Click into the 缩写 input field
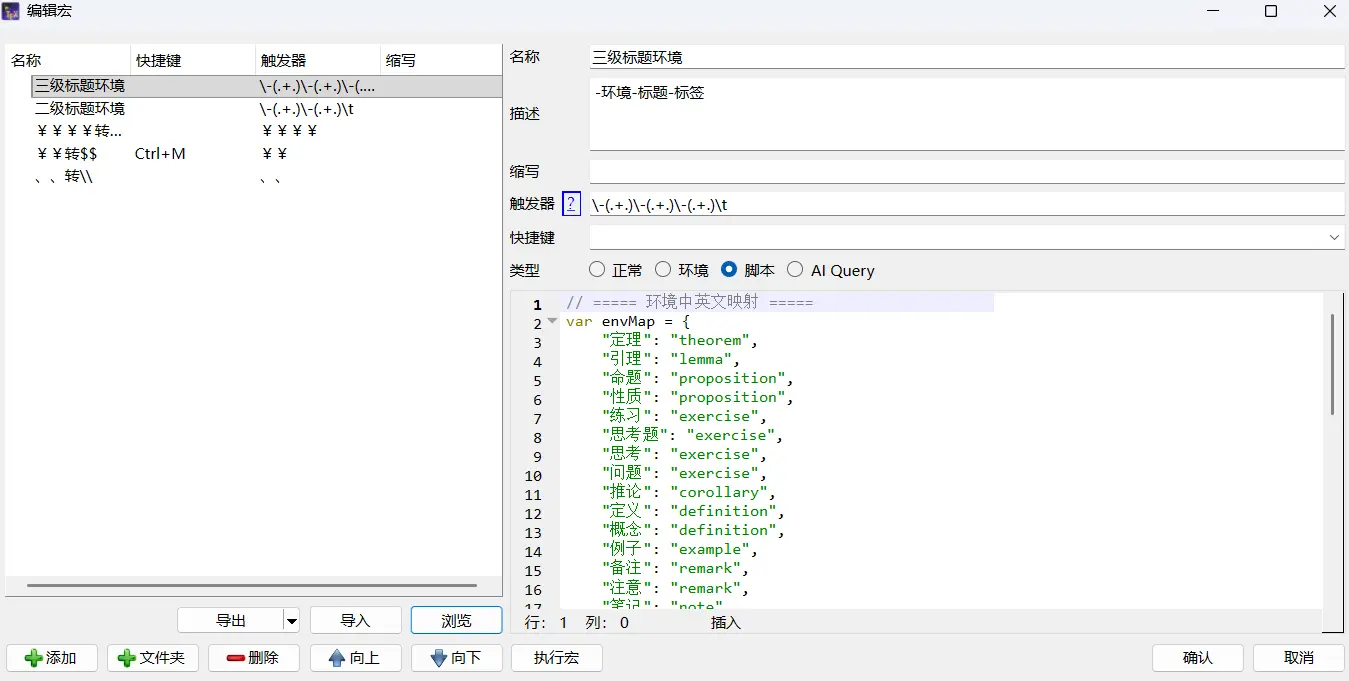 (x=966, y=172)
